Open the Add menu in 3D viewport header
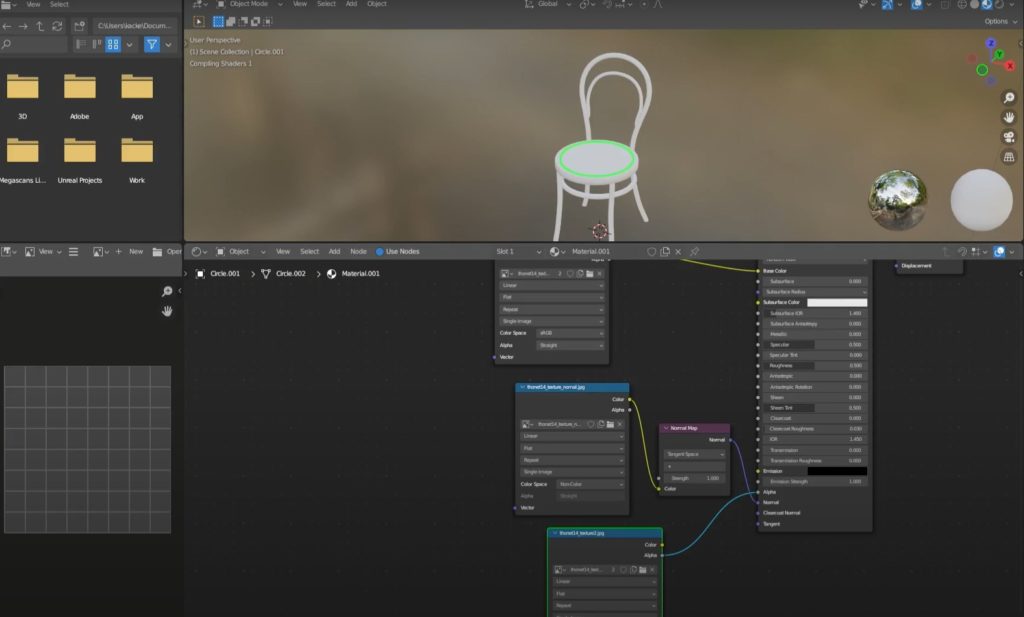The width and height of the screenshot is (1024, 617). pyautogui.click(x=351, y=4)
